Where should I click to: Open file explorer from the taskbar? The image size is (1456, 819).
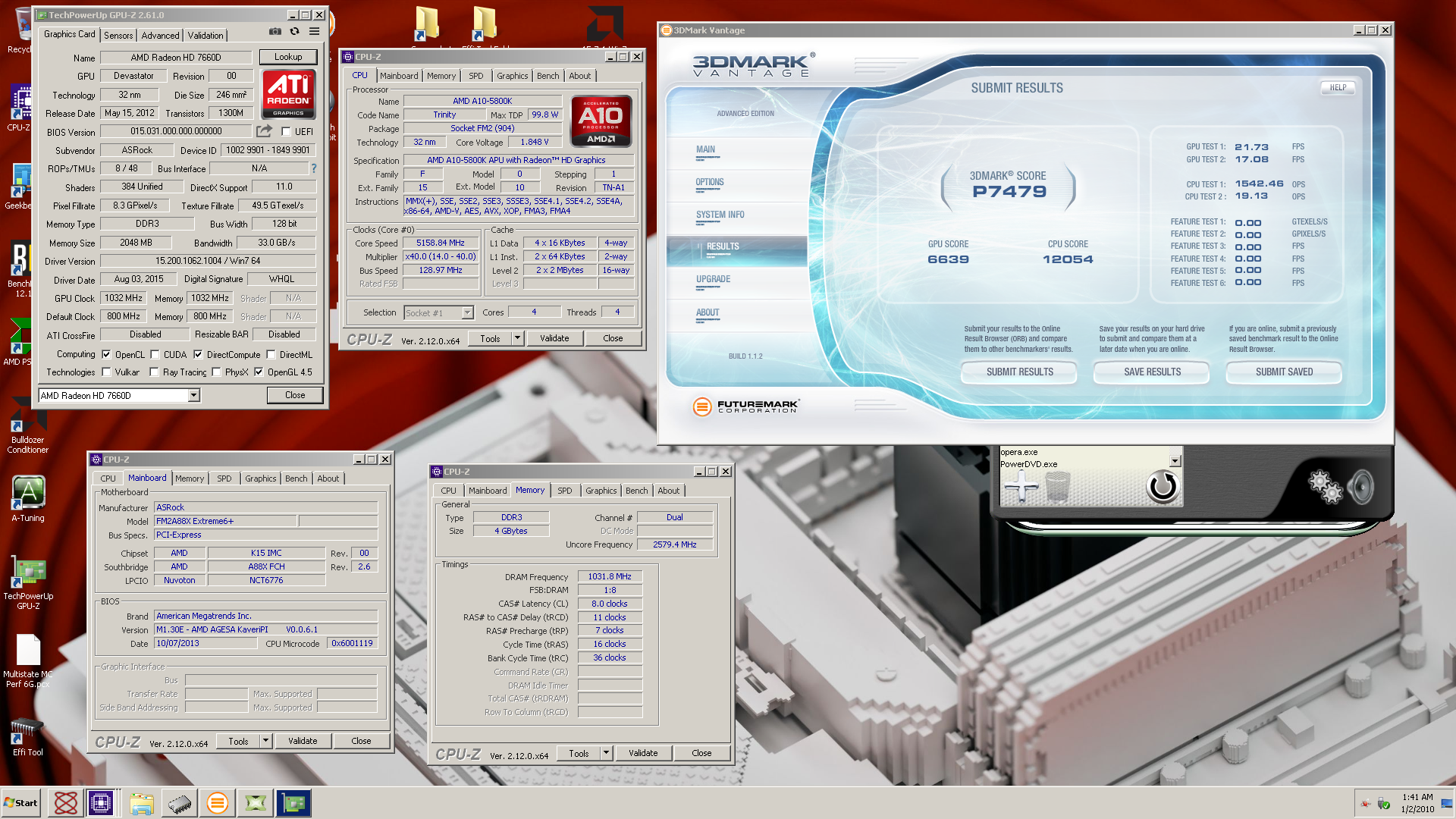tap(141, 802)
